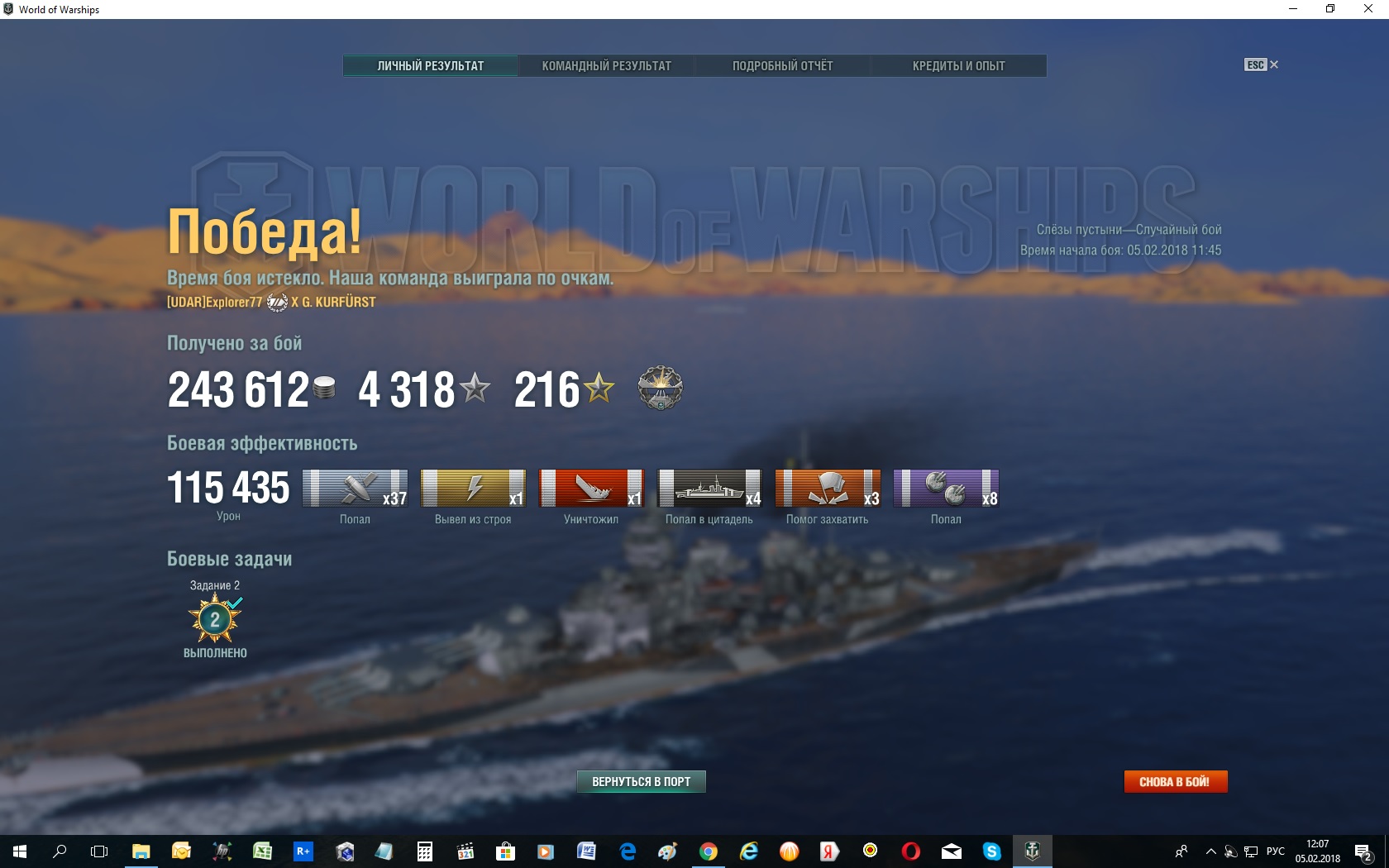Click the x37 hits ribbon icon
The width and height of the screenshot is (1389, 868).
[x=355, y=488]
